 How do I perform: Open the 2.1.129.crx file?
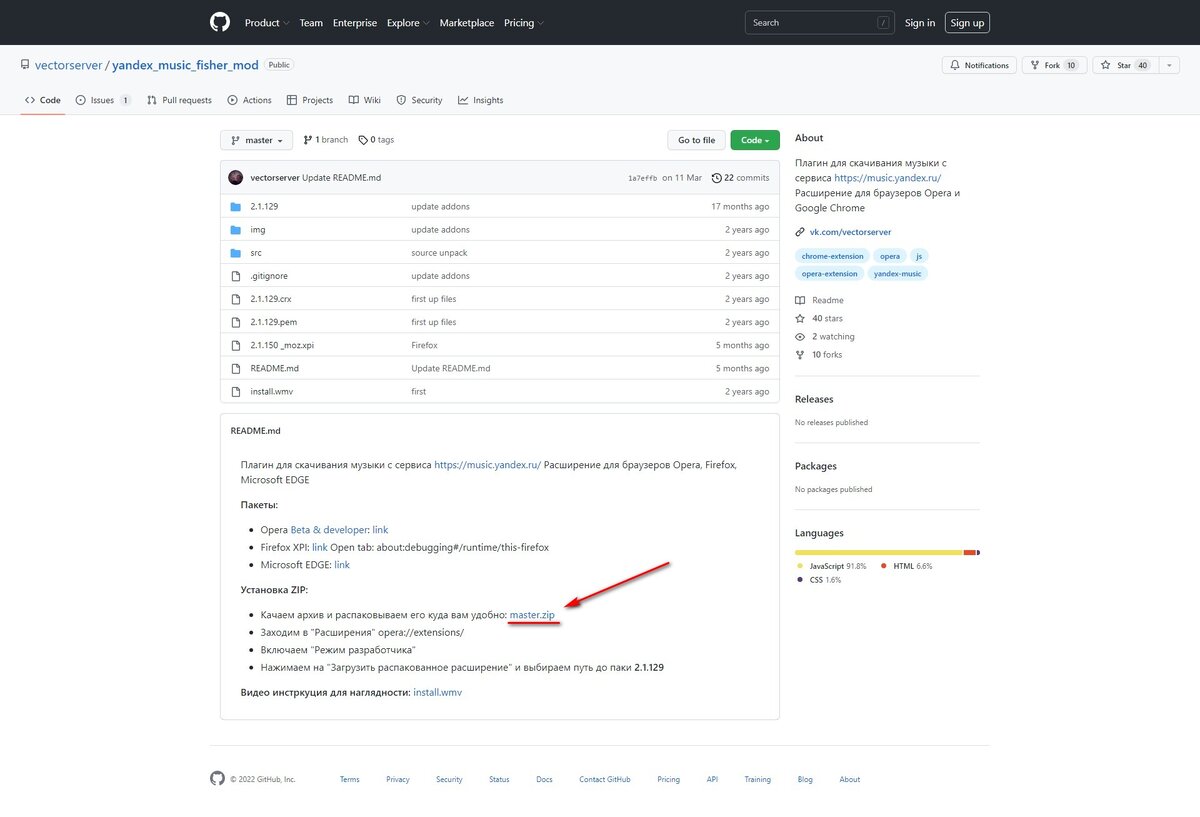tap(271, 299)
